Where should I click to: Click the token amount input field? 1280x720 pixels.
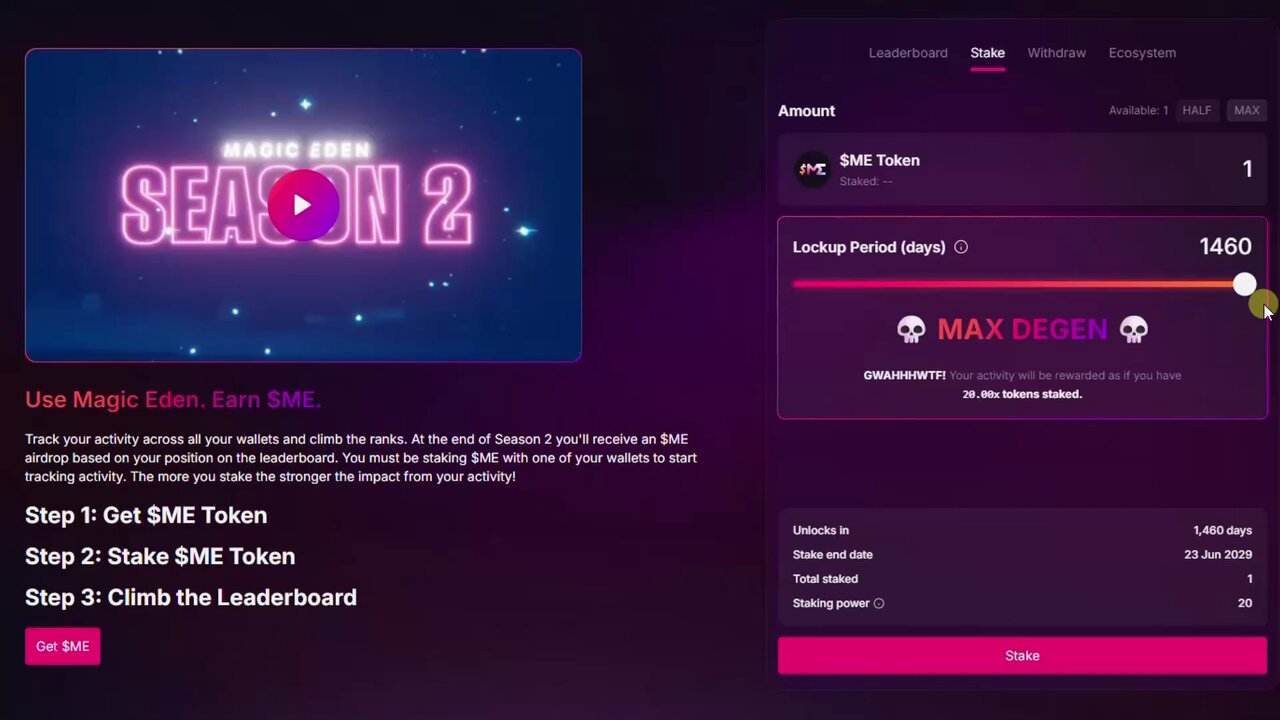(x=1022, y=169)
